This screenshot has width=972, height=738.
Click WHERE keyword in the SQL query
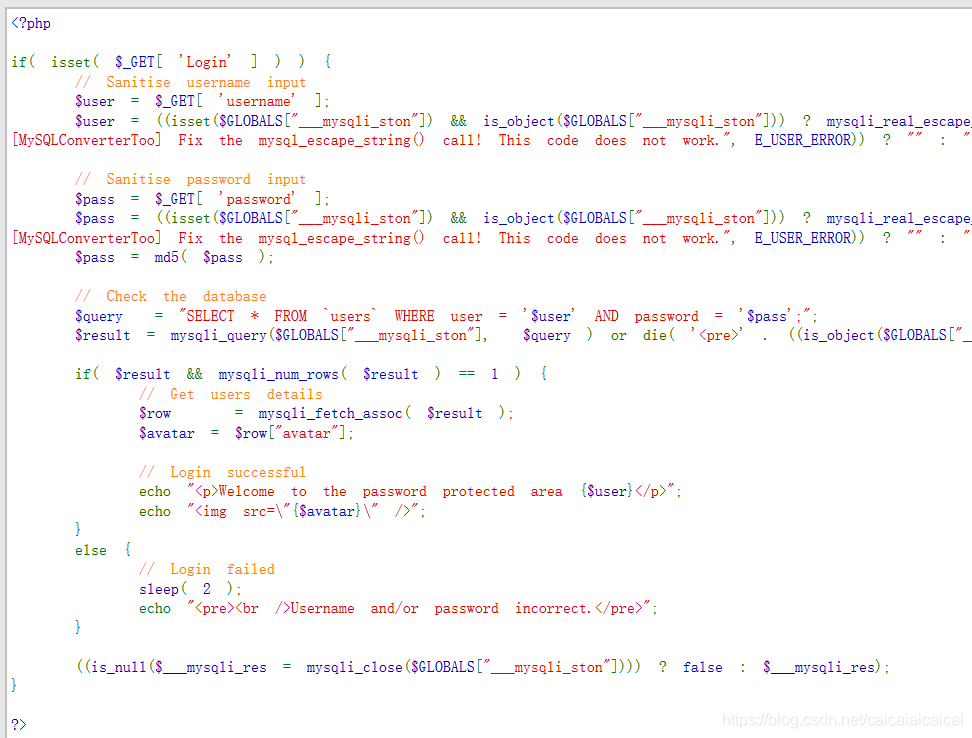pos(414,316)
